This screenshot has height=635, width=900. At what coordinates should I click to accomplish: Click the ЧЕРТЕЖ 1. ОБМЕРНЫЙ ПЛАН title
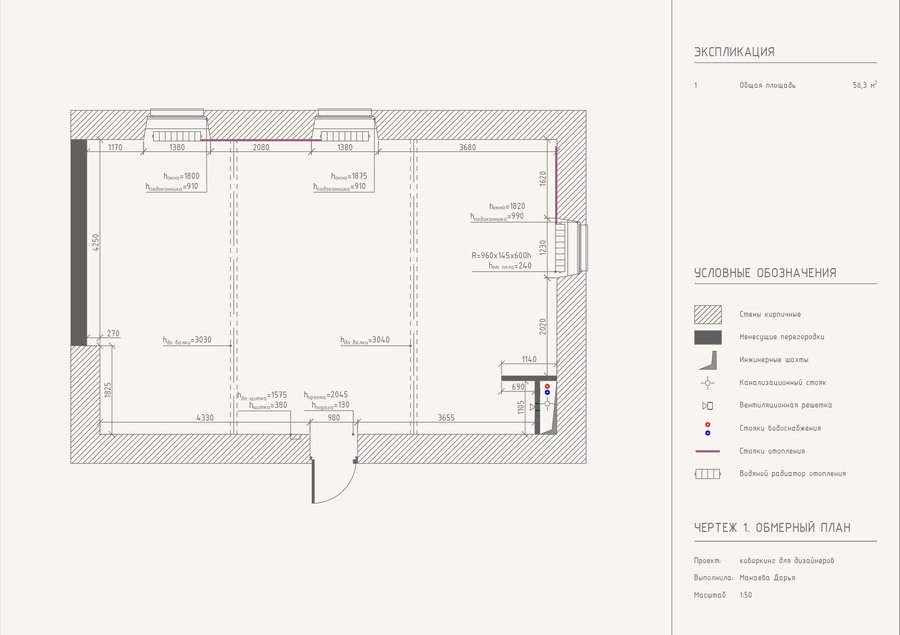tap(772, 528)
